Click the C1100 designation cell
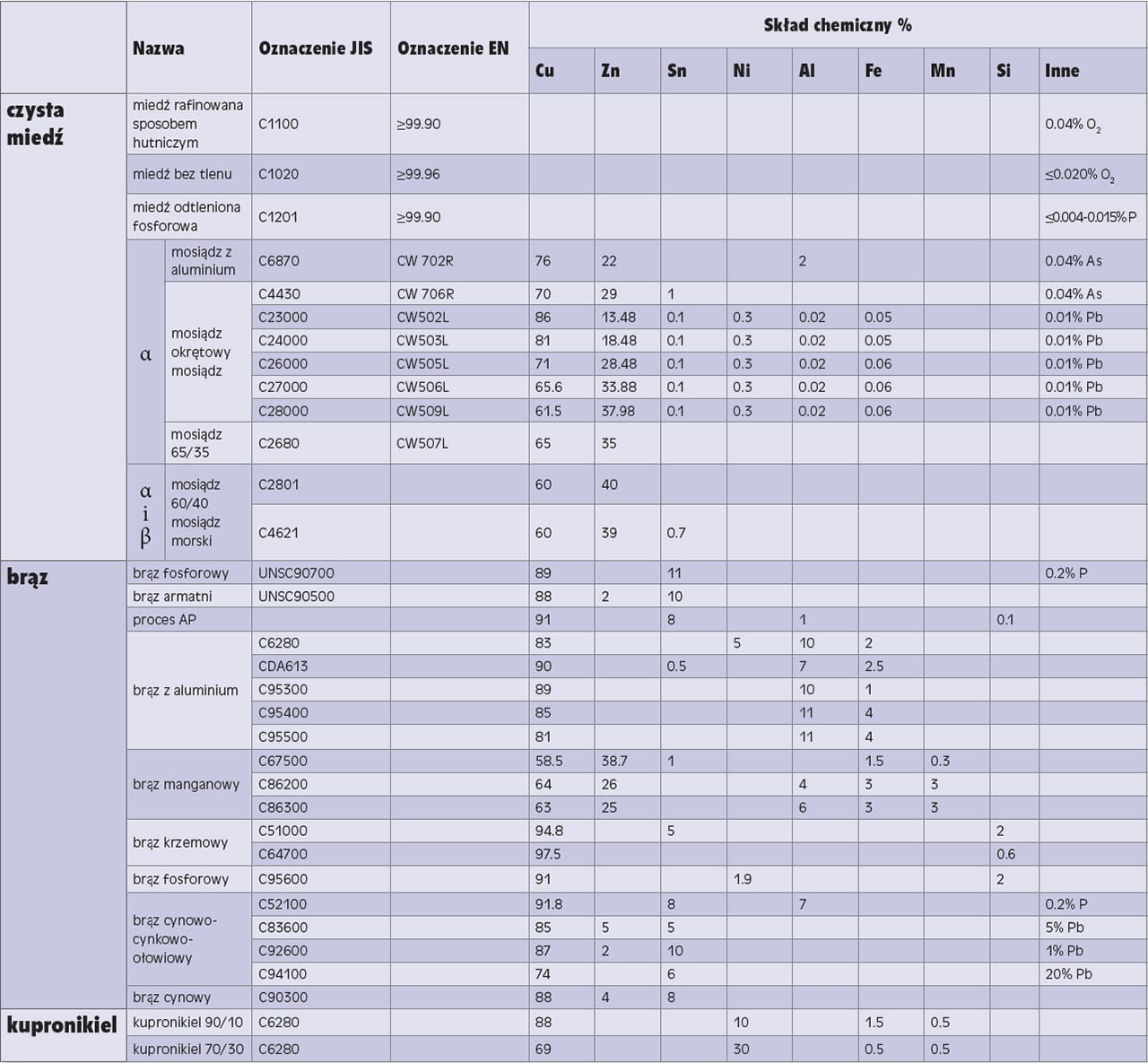The width and height of the screenshot is (1148, 1063). [278, 124]
